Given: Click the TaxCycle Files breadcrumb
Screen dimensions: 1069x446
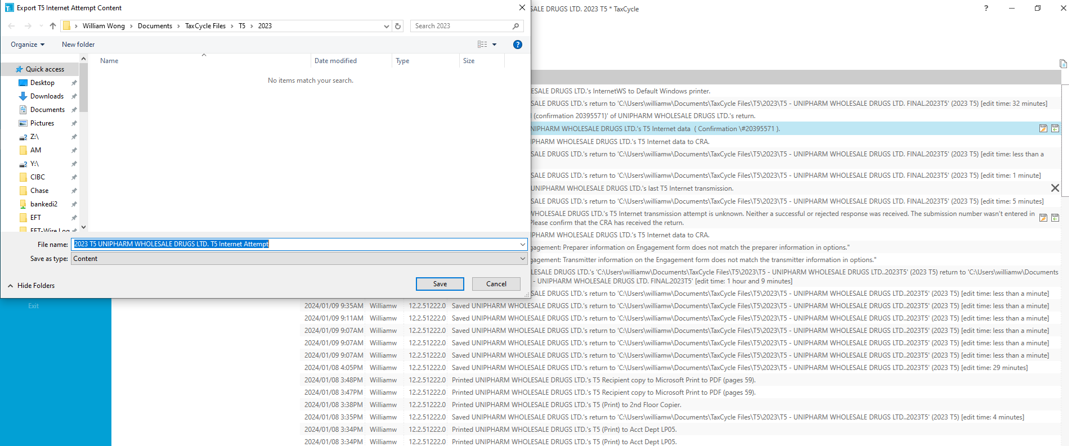Looking at the screenshot, I should tap(205, 26).
